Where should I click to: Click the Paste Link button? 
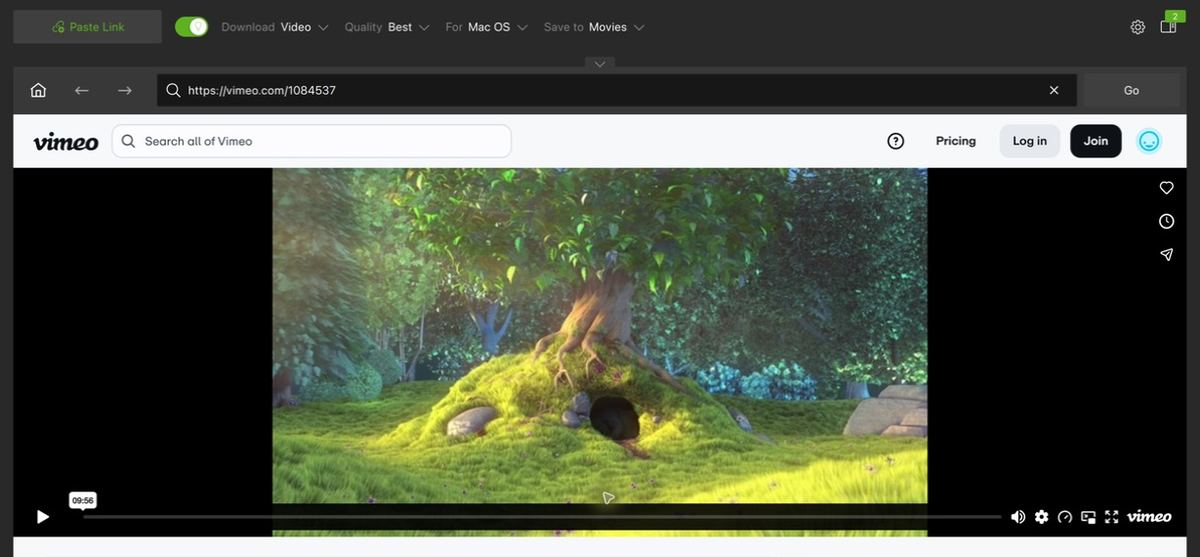click(x=87, y=27)
